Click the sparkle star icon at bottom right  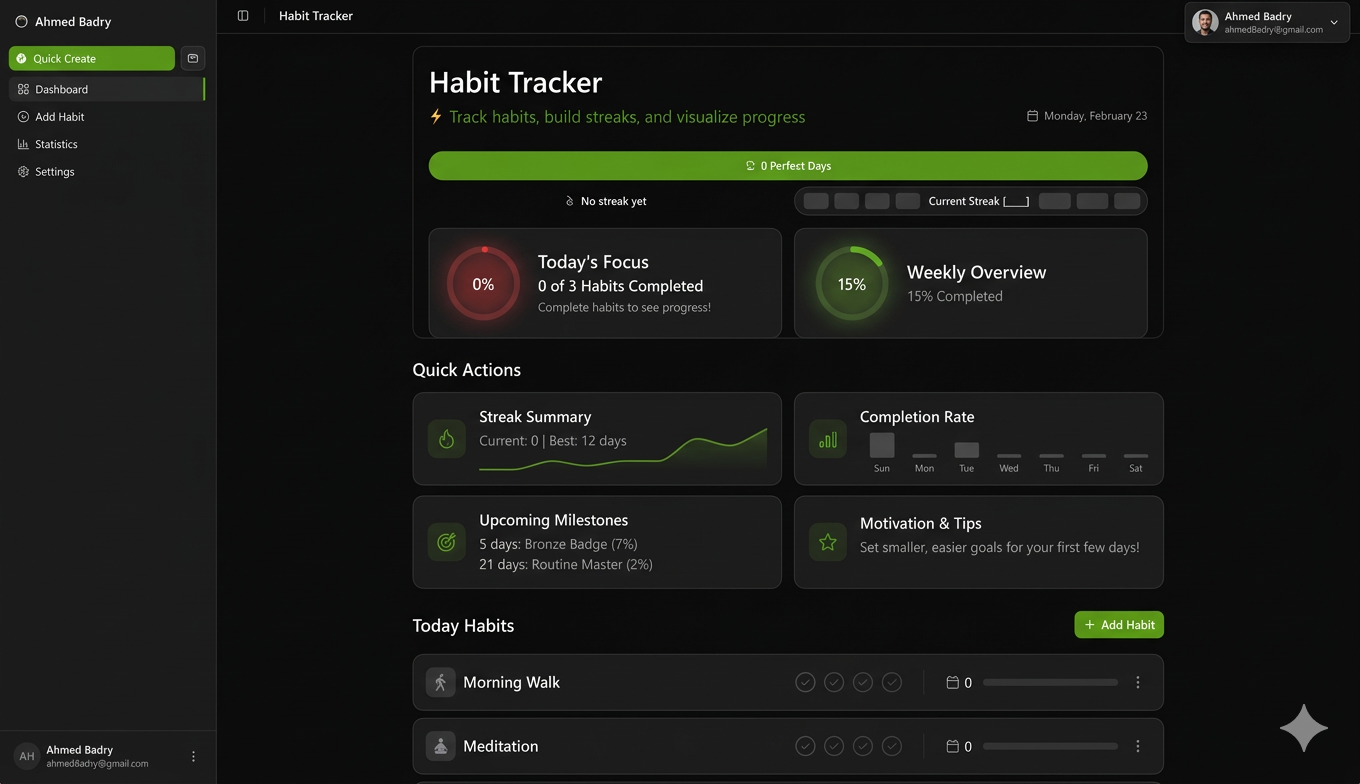click(x=1304, y=728)
